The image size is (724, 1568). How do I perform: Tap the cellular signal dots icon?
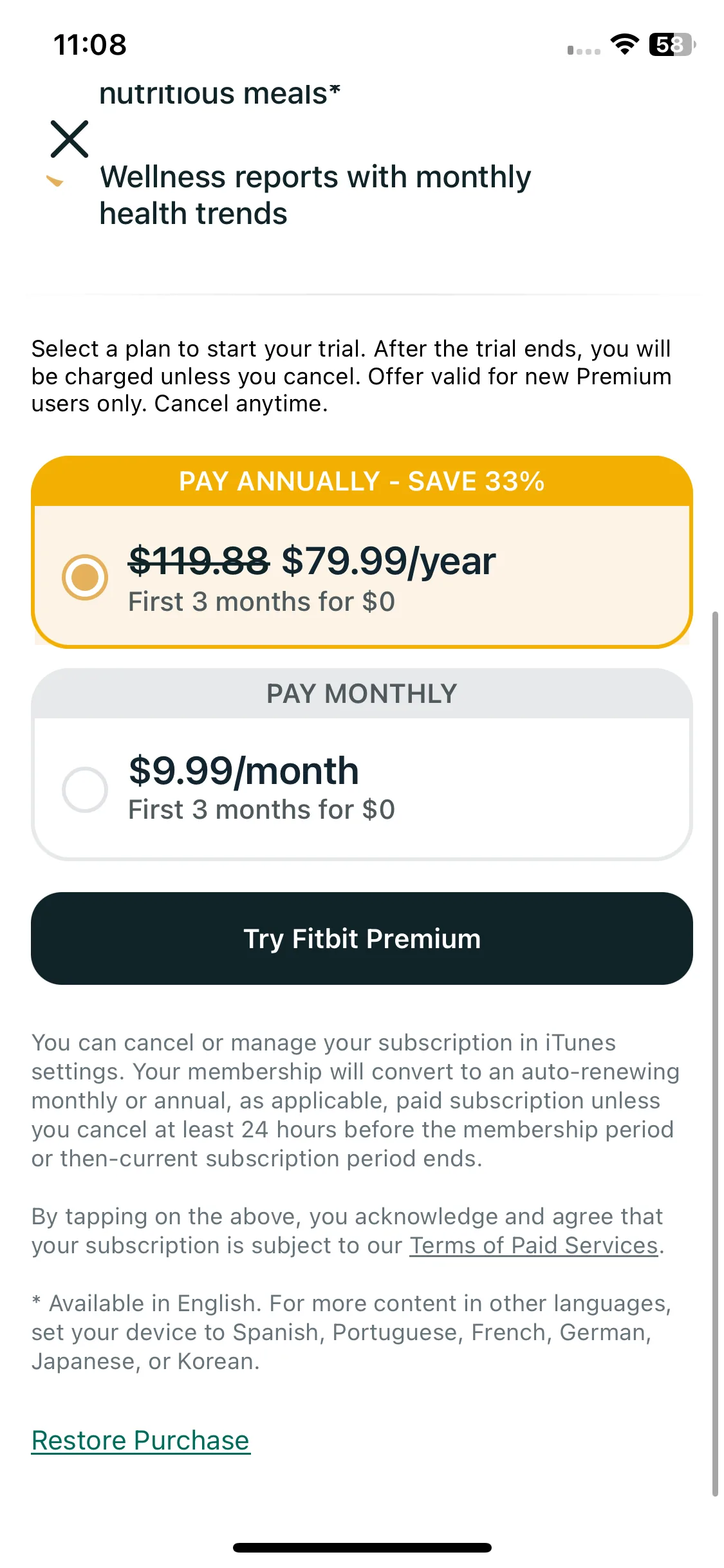tap(584, 50)
